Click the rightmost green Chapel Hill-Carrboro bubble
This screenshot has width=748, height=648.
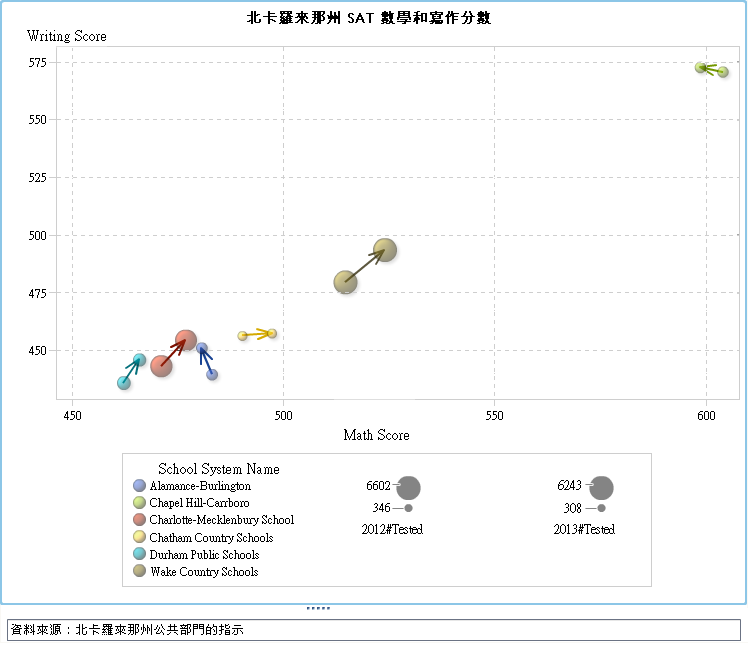coord(722,72)
